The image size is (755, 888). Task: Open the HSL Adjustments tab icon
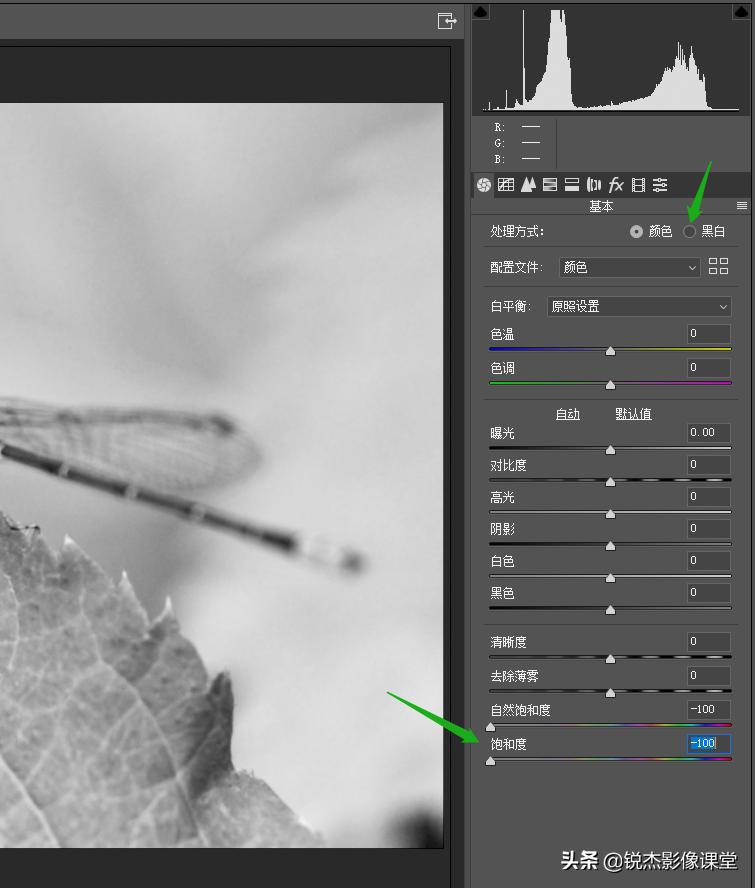(x=550, y=185)
